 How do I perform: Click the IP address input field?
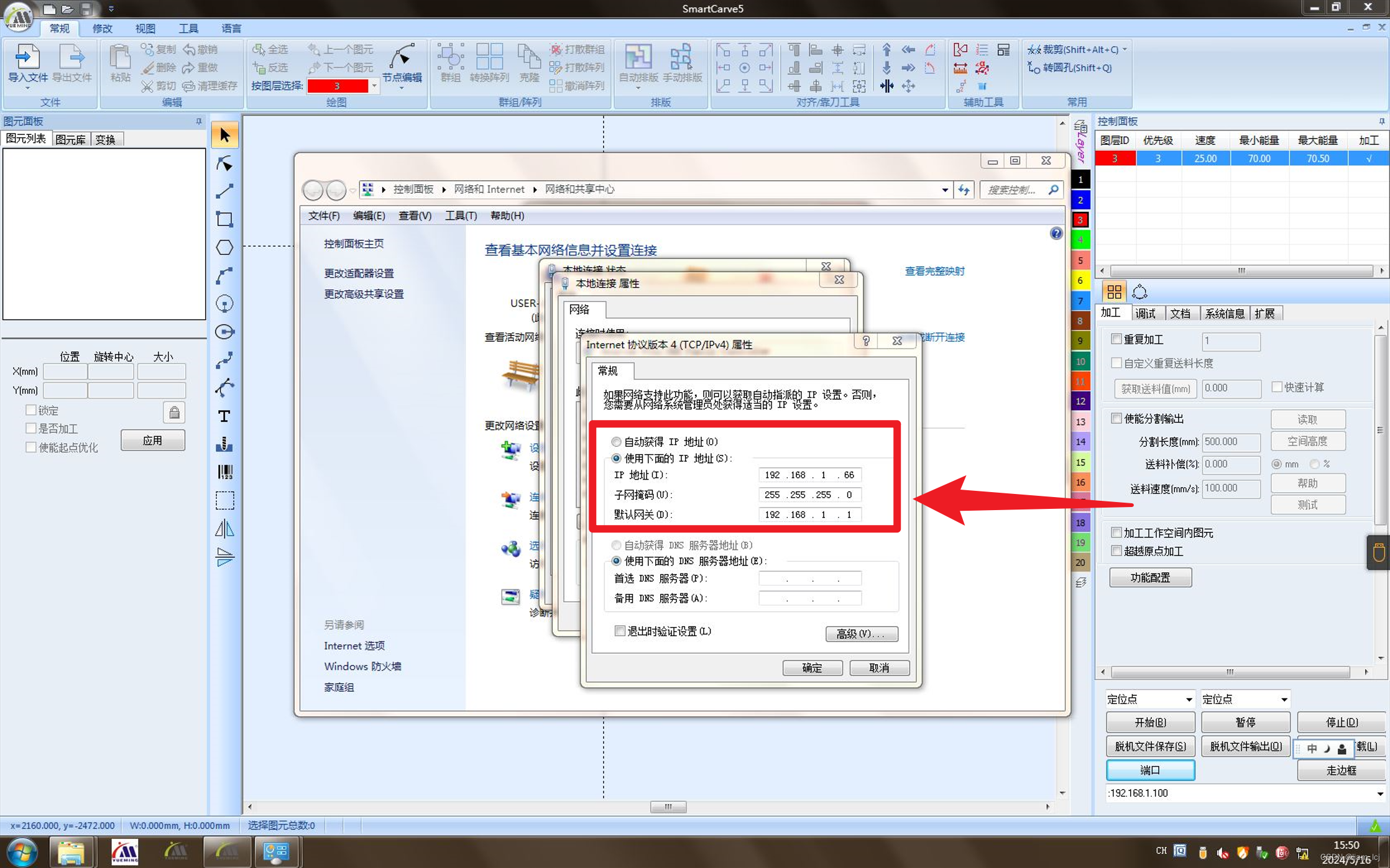tap(809, 475)
